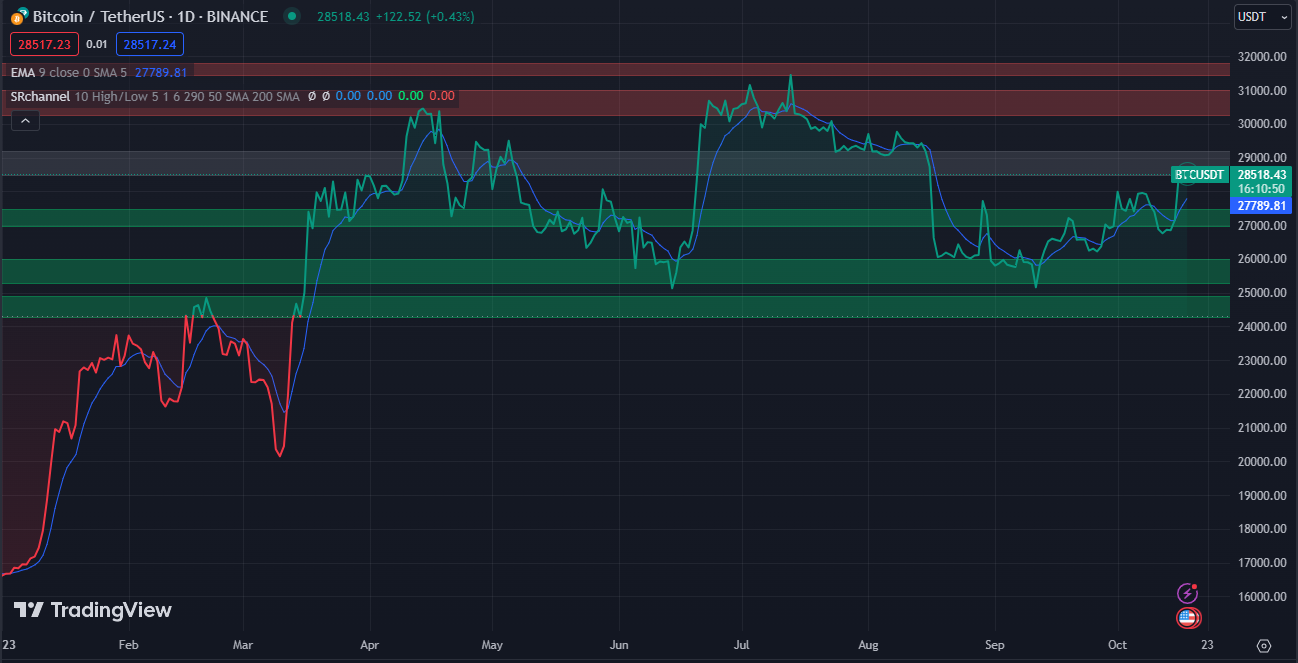Click the first Ø icon in SRchannel legend
Viewport: 1298px width, 663px height.
pos(311,95)
